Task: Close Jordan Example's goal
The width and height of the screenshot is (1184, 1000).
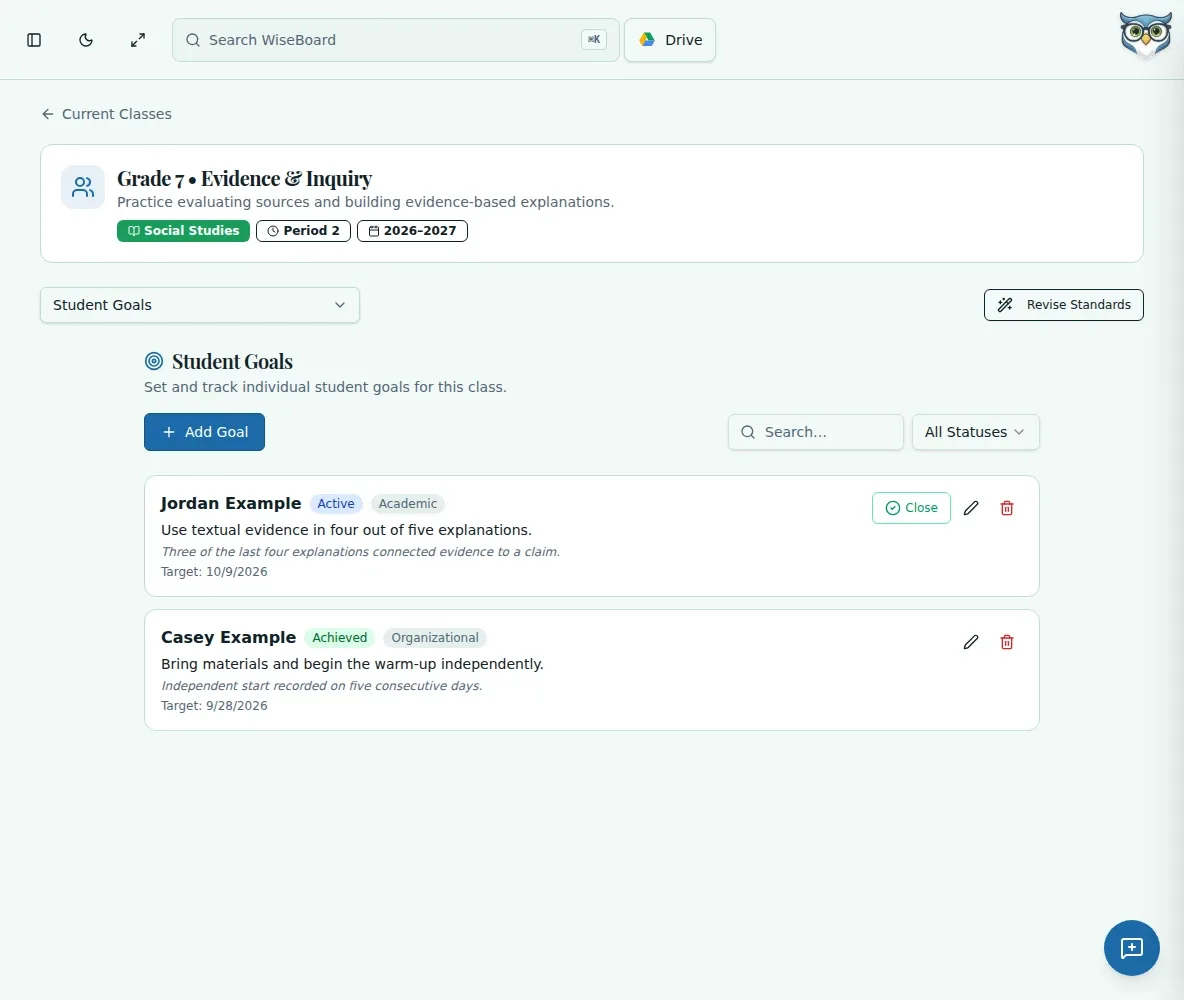Action: 911,508
